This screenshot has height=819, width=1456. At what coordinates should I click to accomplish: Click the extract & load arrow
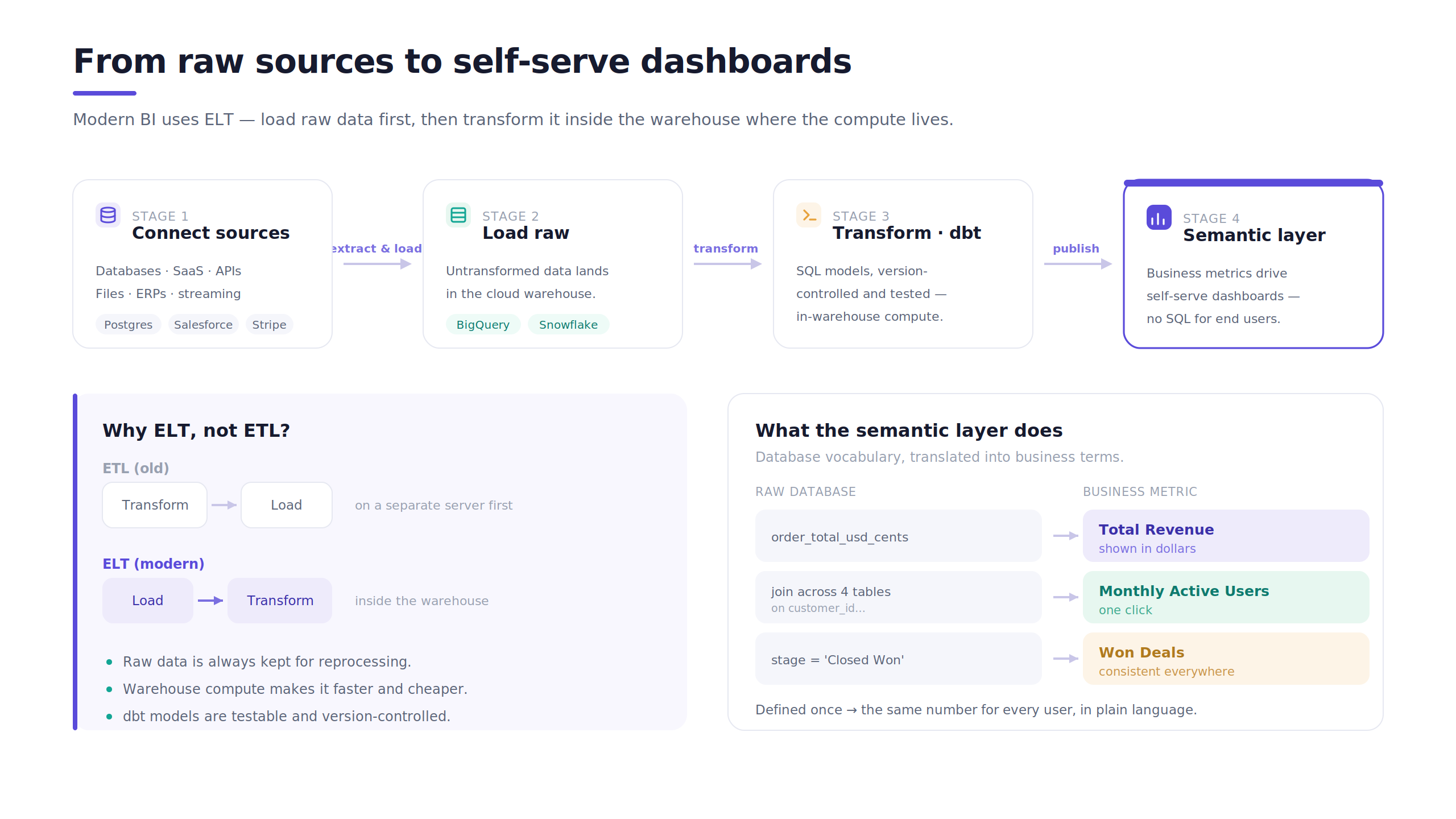point(377,264)
